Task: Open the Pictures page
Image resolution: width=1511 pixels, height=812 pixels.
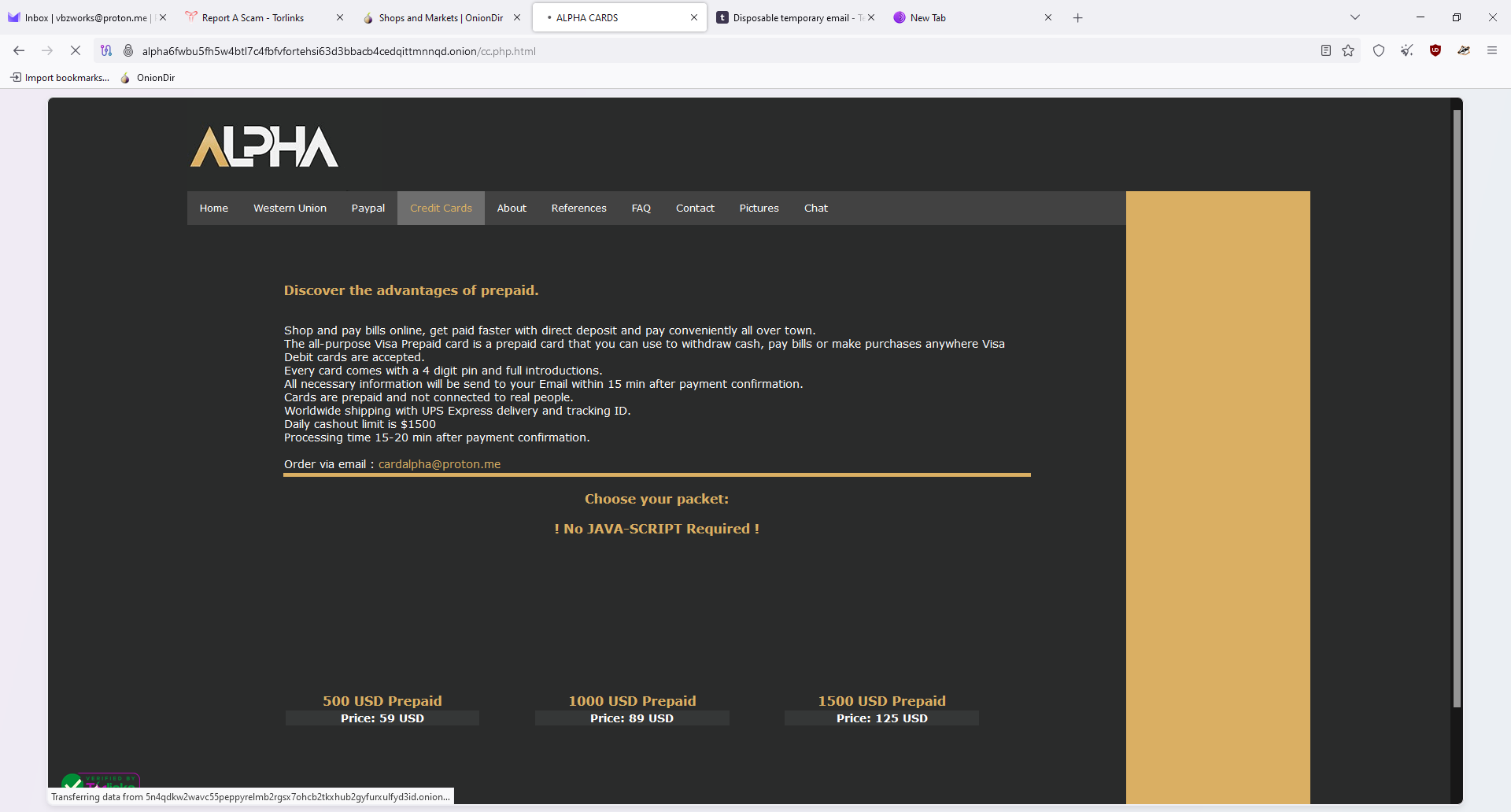Action: coord(759,208)
